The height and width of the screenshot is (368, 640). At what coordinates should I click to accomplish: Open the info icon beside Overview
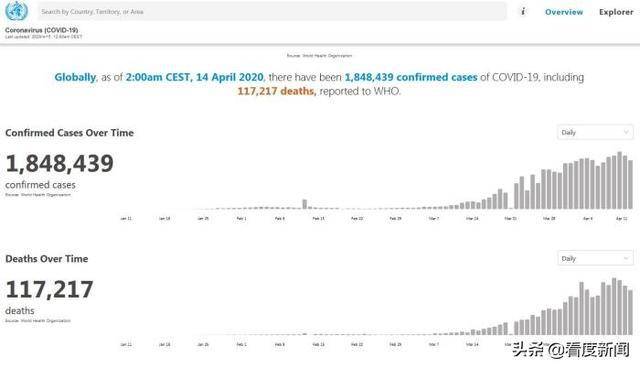[523, 11]
